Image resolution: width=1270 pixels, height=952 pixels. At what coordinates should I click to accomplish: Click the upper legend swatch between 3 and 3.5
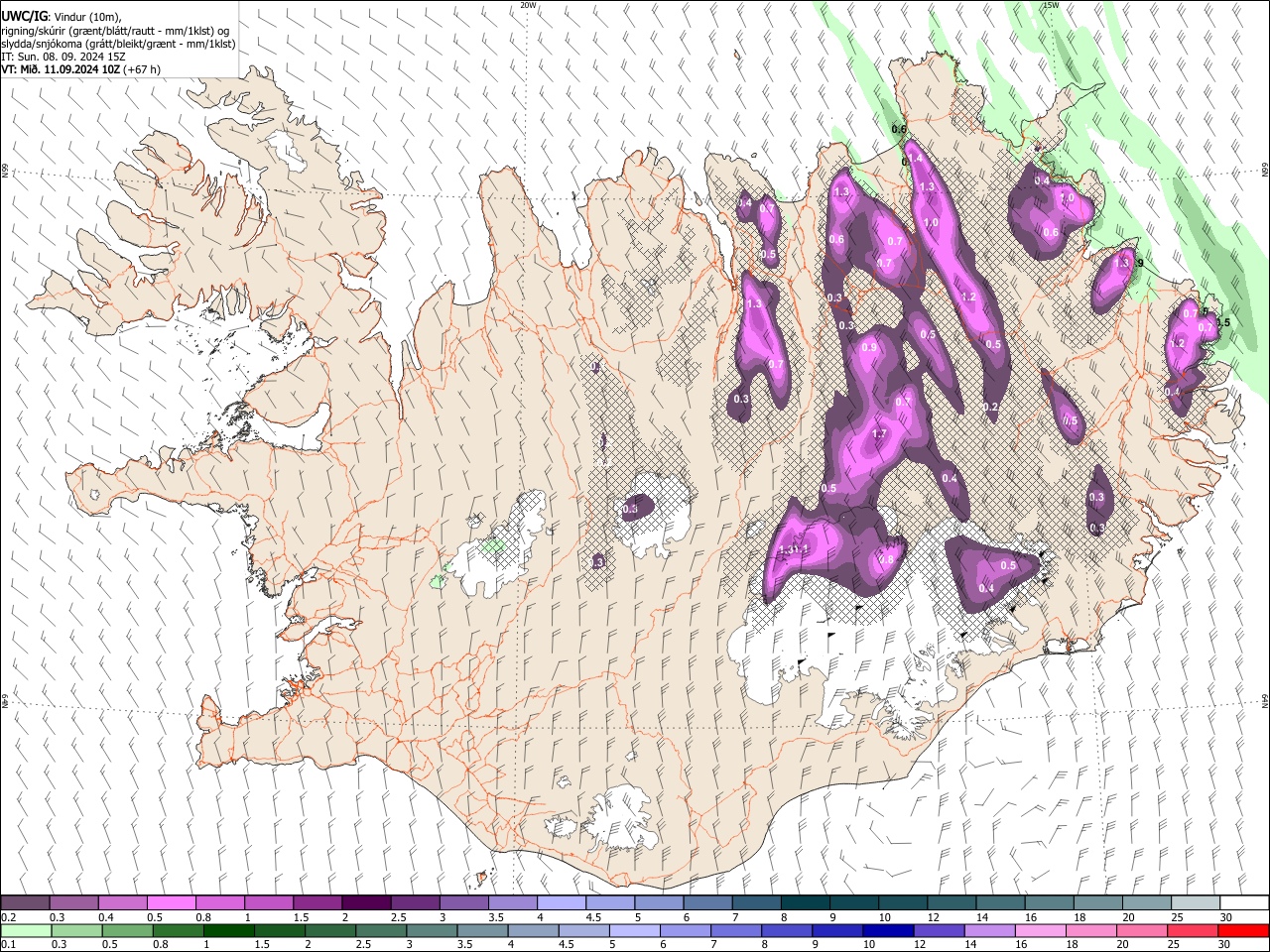[x=462, y=902]
